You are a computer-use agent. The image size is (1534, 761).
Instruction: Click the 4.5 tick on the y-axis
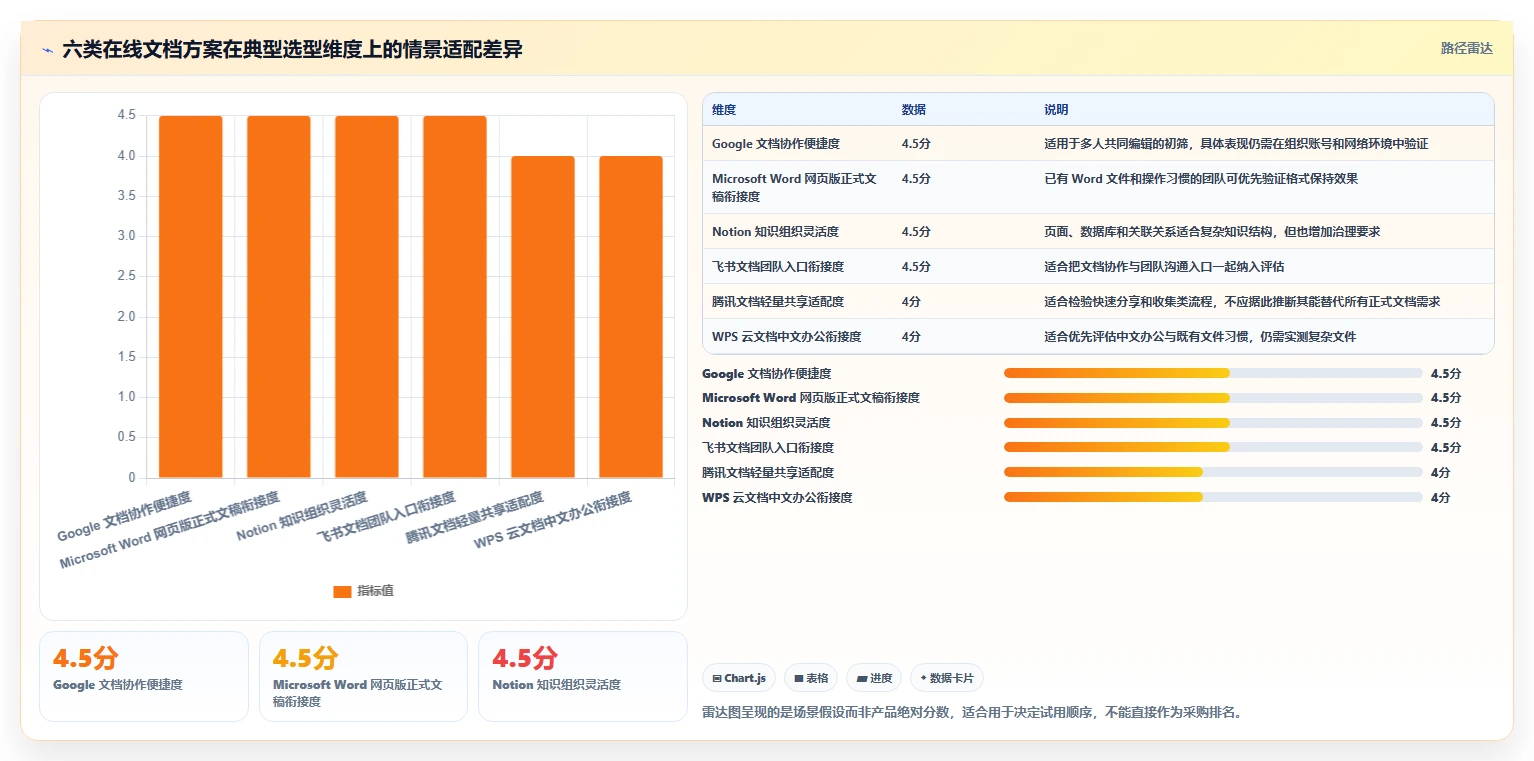126,116
